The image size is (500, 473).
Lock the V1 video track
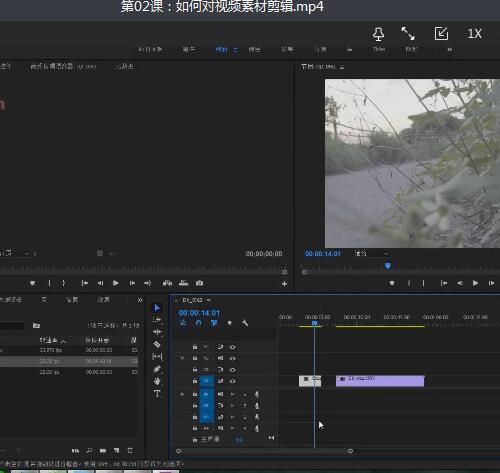coord(195,381)
